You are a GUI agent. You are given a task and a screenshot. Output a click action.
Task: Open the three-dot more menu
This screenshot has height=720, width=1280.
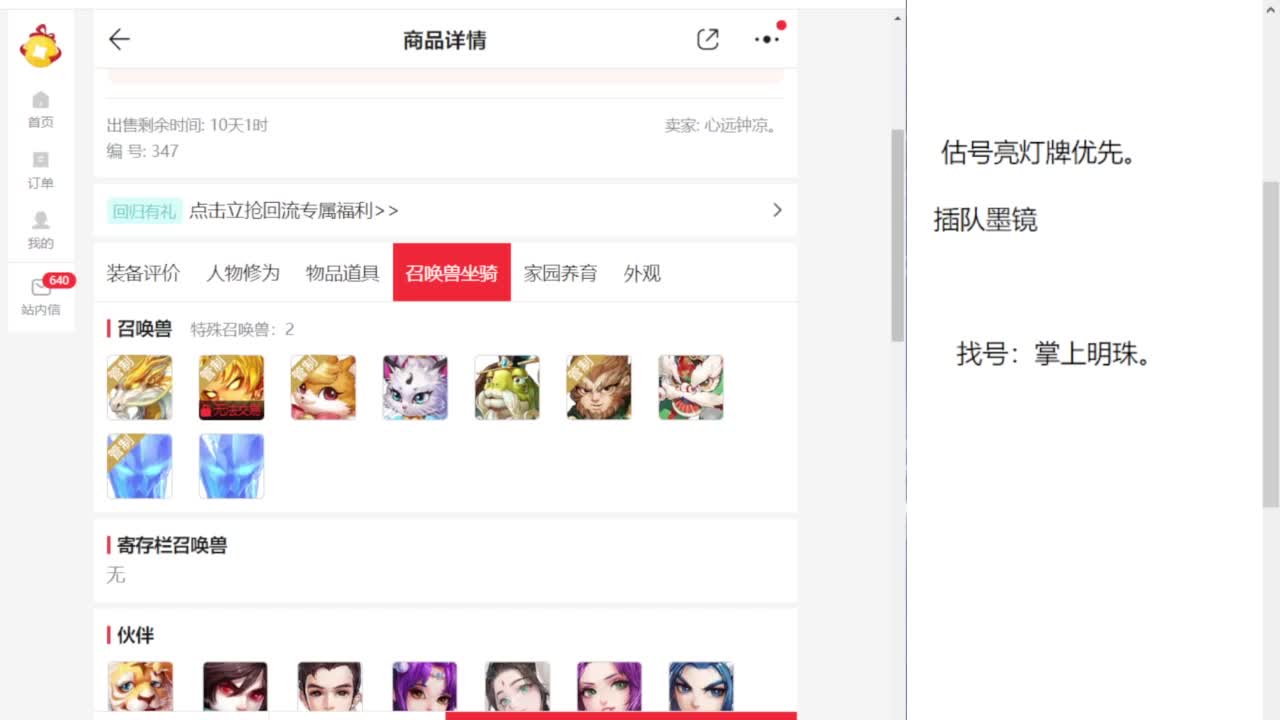[x=766, y=39]
